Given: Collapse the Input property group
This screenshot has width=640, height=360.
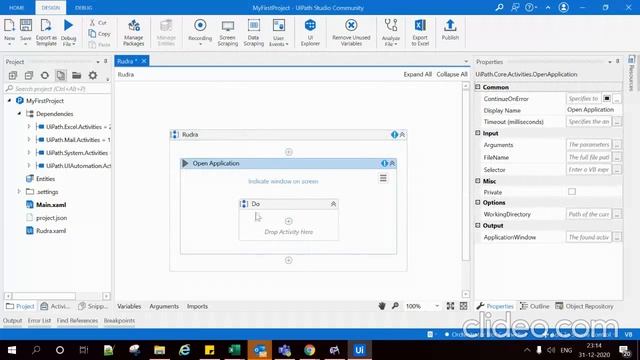Looking at the screenshot, I should [478, 133].
